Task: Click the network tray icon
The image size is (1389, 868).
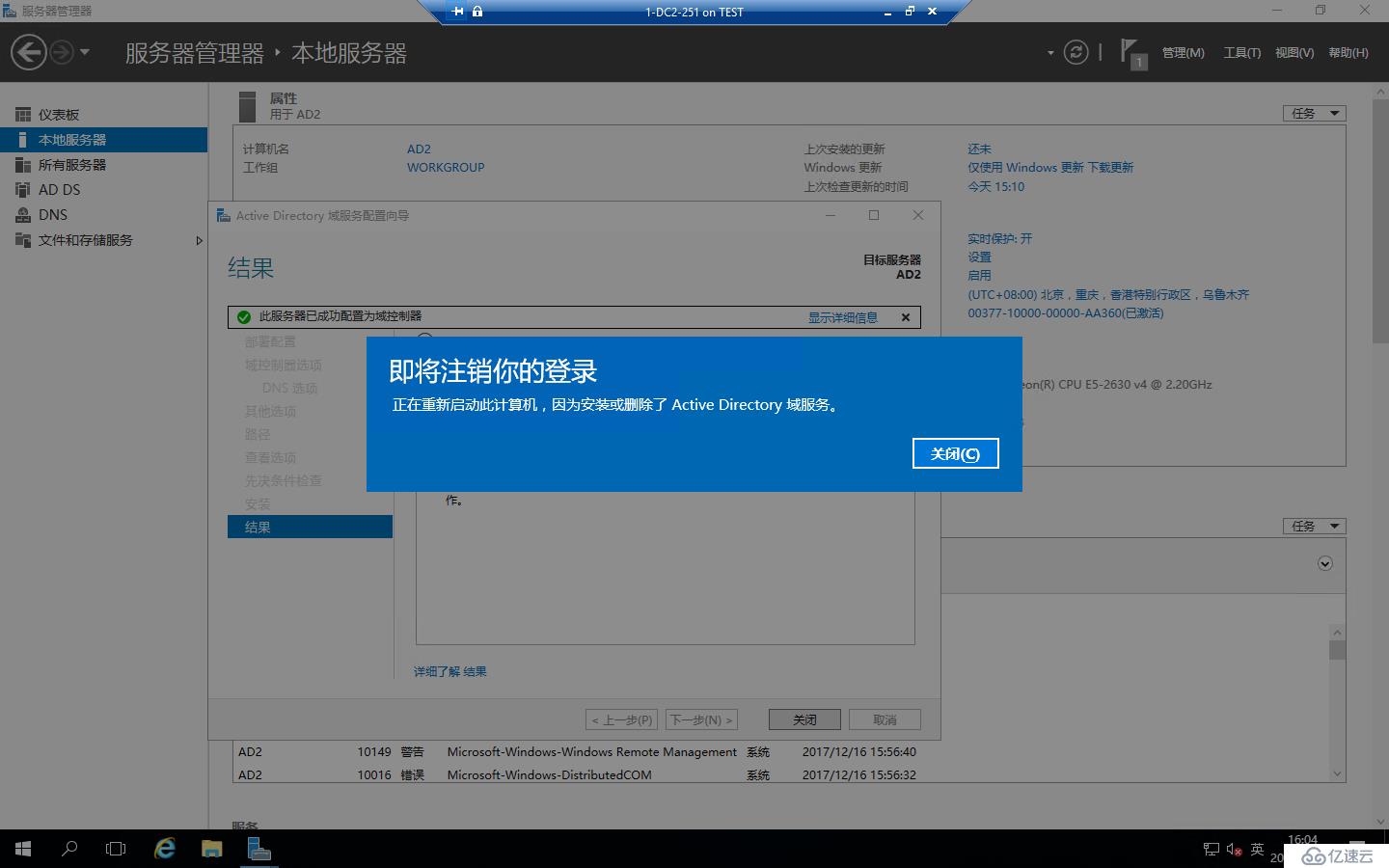Action: pyautogui.click(x=1212, y=850)
